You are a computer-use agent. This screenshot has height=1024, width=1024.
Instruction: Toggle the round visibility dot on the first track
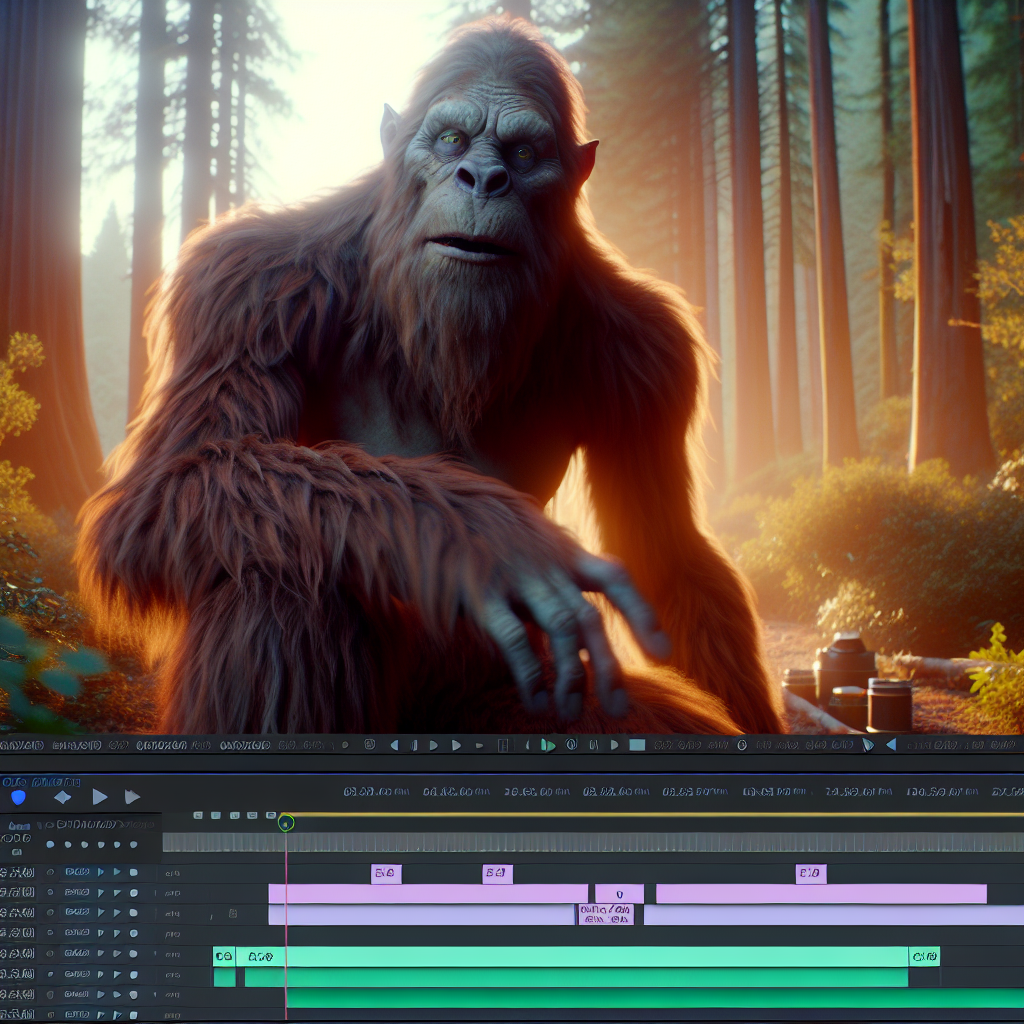coord(49,873)
